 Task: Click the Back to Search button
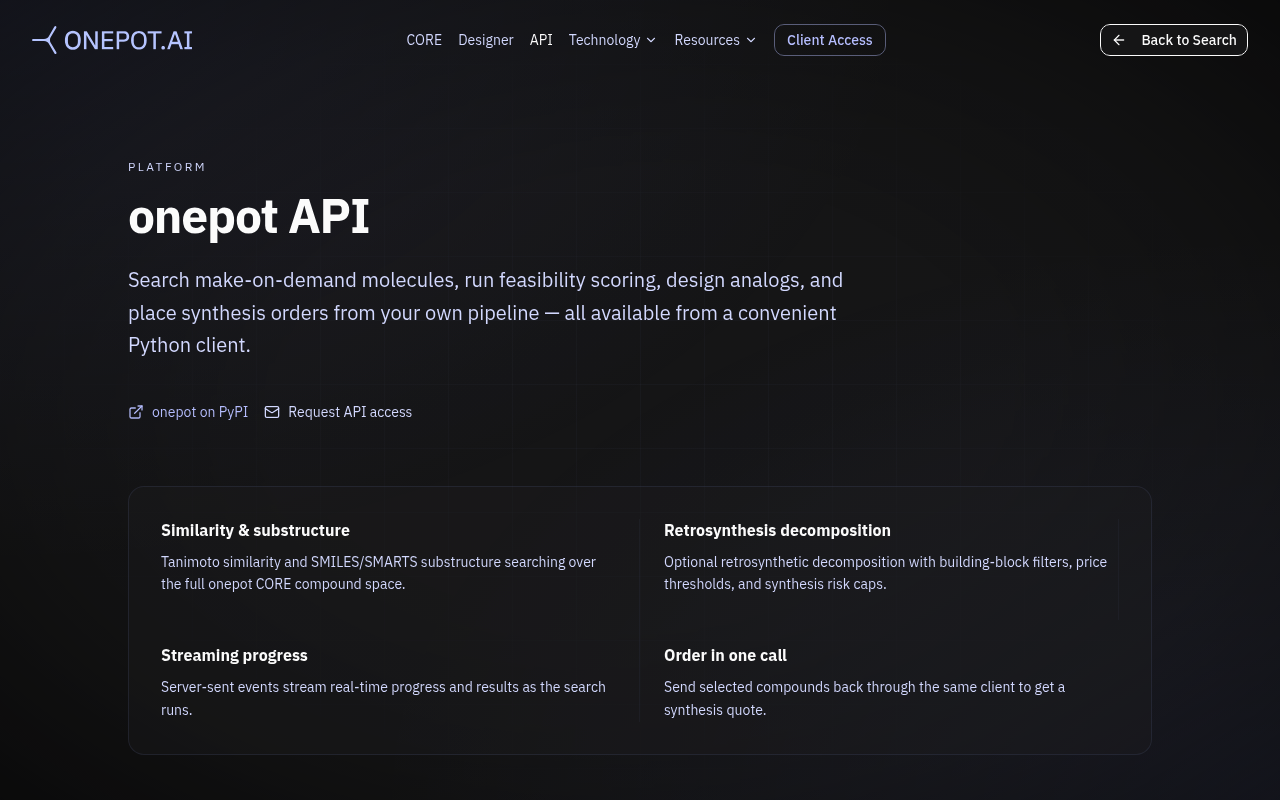(1174, 40)
